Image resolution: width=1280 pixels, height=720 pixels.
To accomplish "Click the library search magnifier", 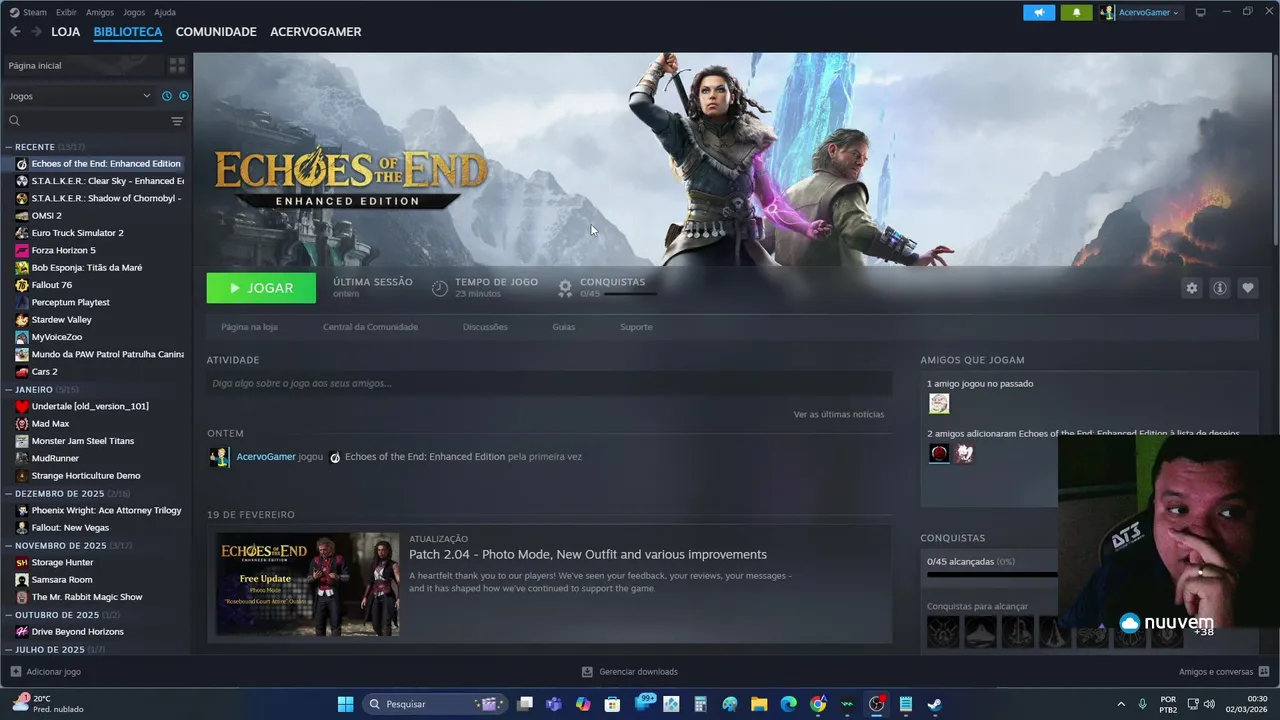I will (14, 121).
